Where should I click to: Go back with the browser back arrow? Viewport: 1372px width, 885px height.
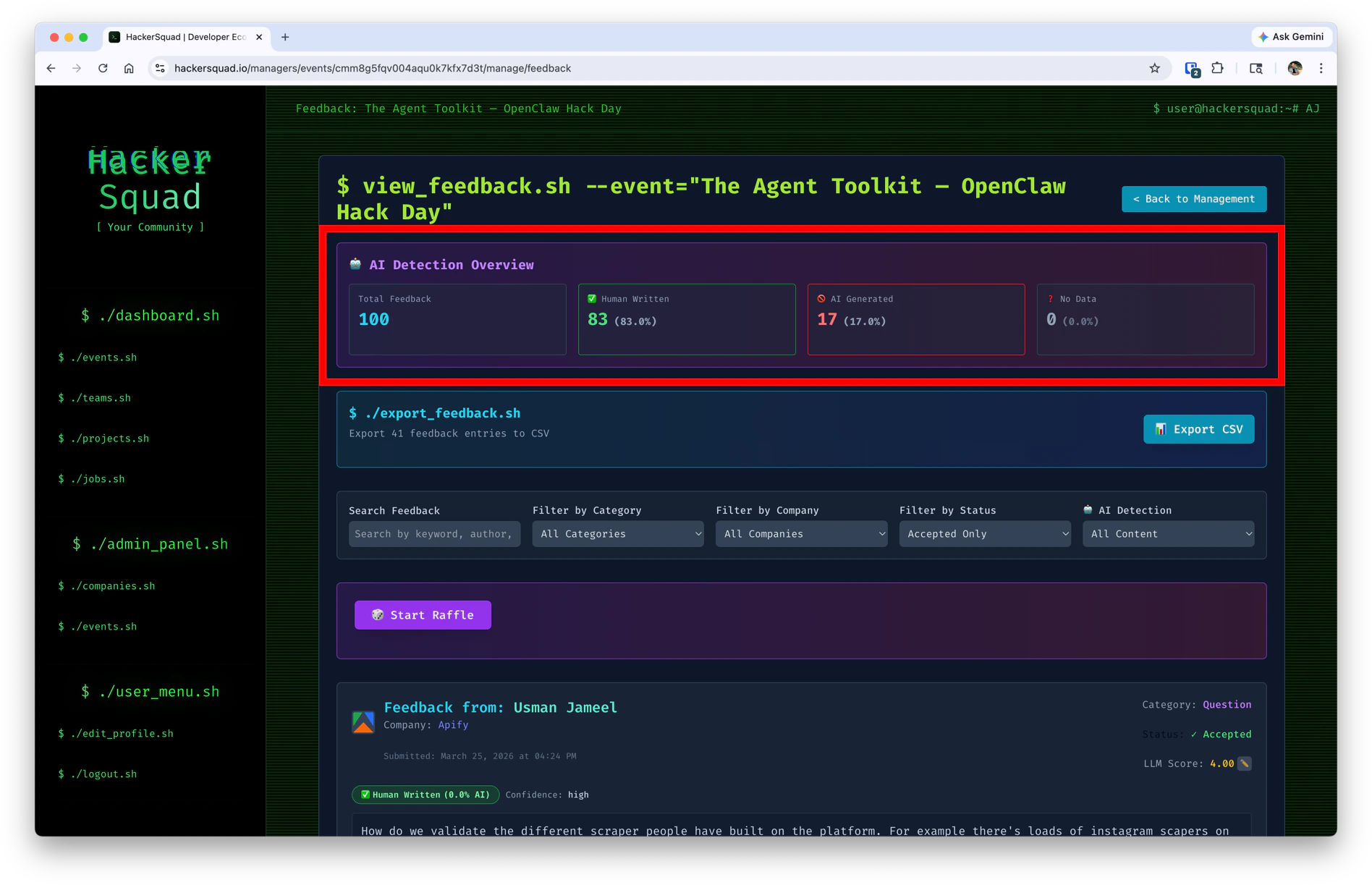click(x=51, y=68)
